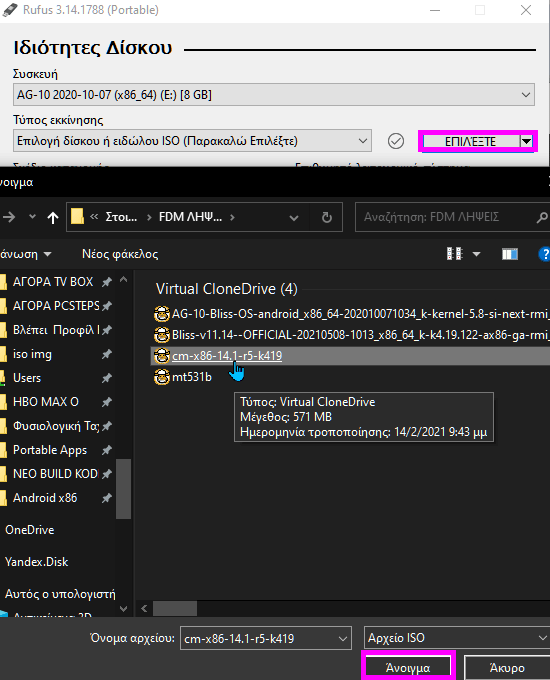Open the NEO BUILD KODI folder

(x=56, y=474)
